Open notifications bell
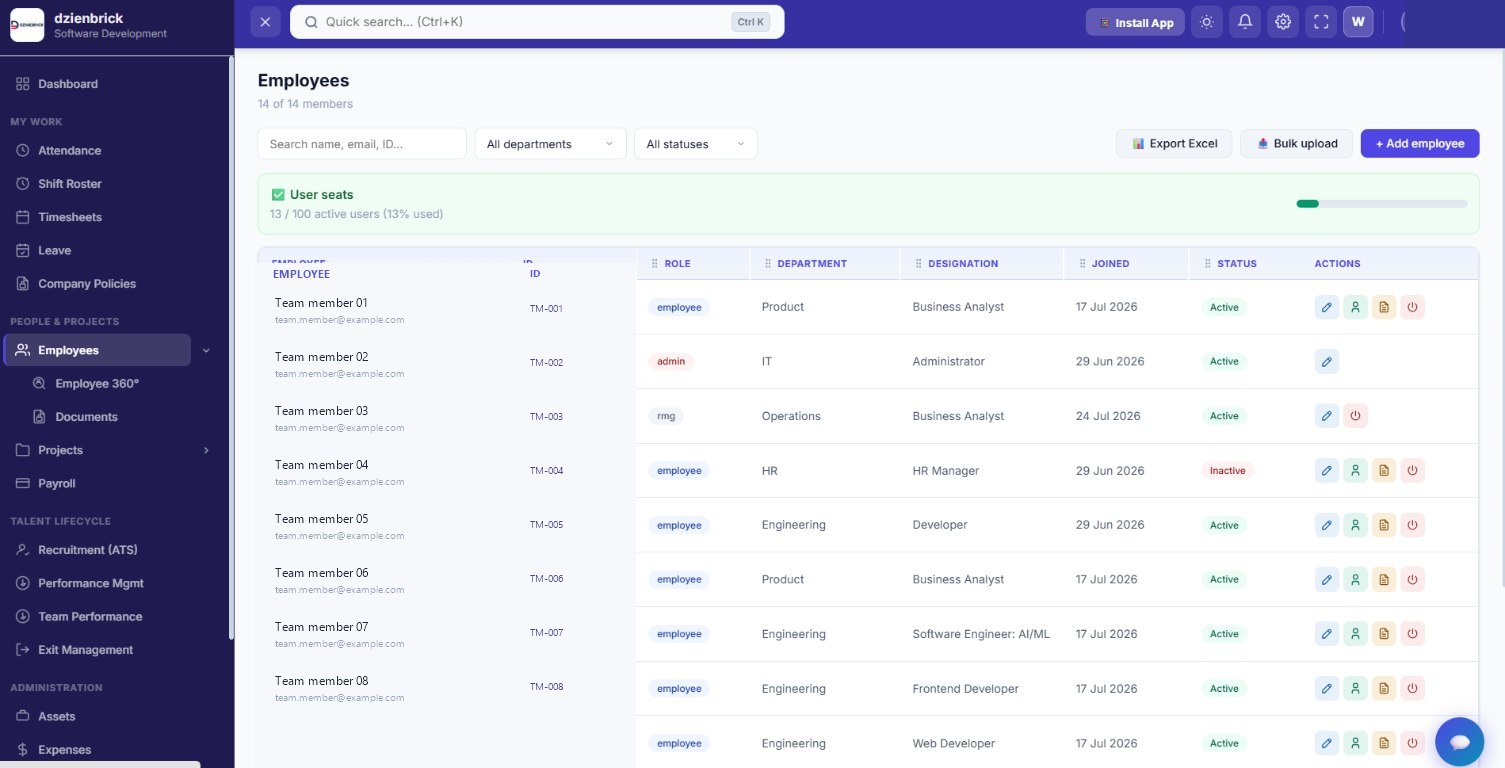Screen dimensions: 1505x768 pos(1245,22)
